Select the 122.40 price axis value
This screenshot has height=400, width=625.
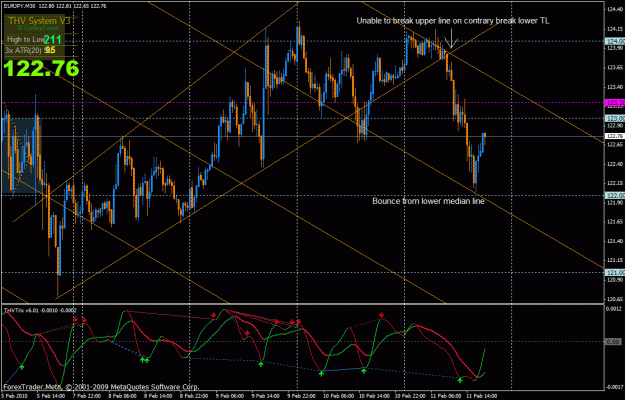pos(615,164)
